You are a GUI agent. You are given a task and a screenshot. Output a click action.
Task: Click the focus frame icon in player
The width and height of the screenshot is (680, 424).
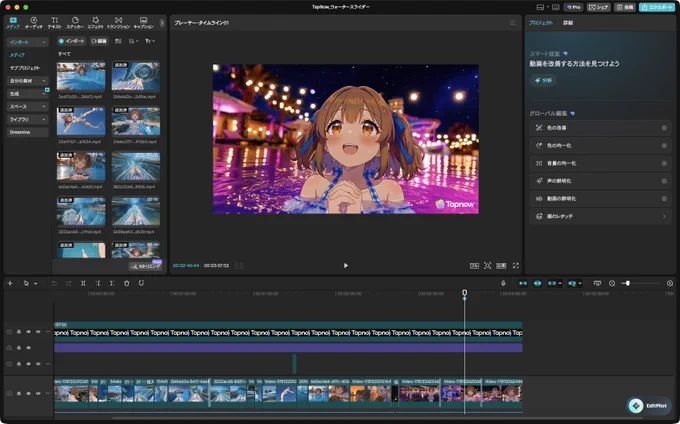pyautogui.click(x=487, y=265)
